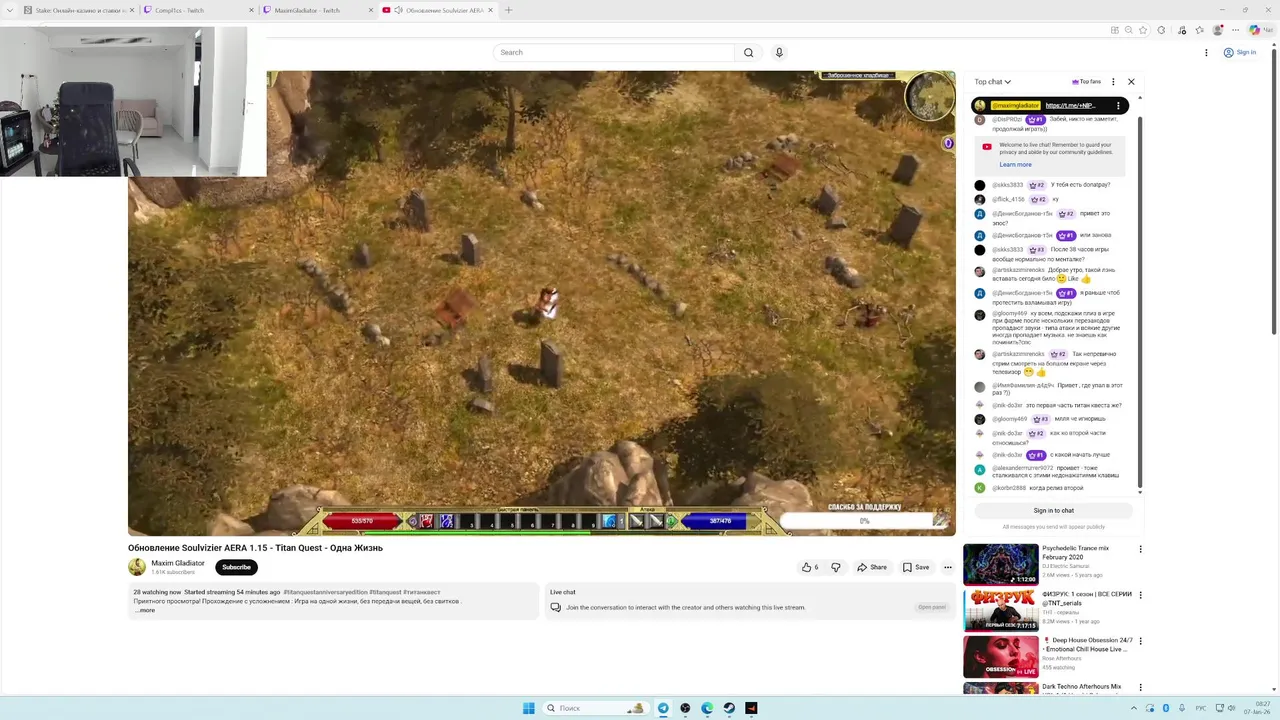Open options for Psychedelic Trance mix video
The width and height of the screenshot is (1280, 720).
coord(1140,549)
